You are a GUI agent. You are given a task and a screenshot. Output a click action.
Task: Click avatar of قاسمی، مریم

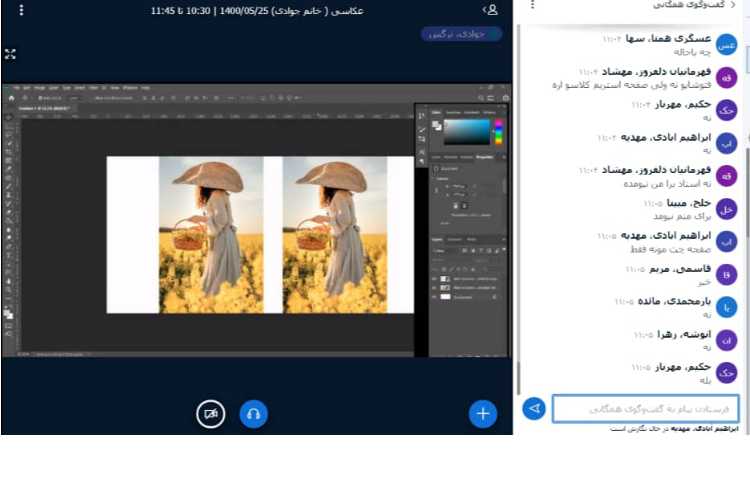click(x=726, y=275)
